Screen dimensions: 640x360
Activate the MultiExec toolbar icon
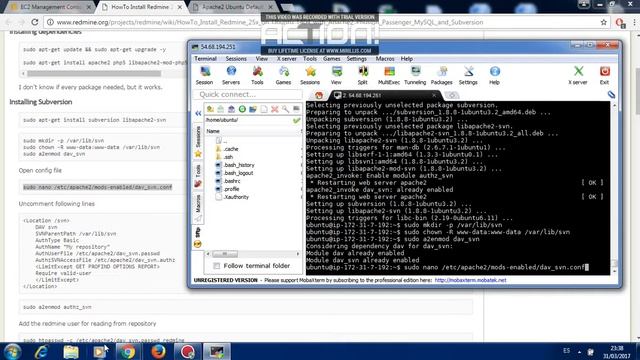coord(389,76)
